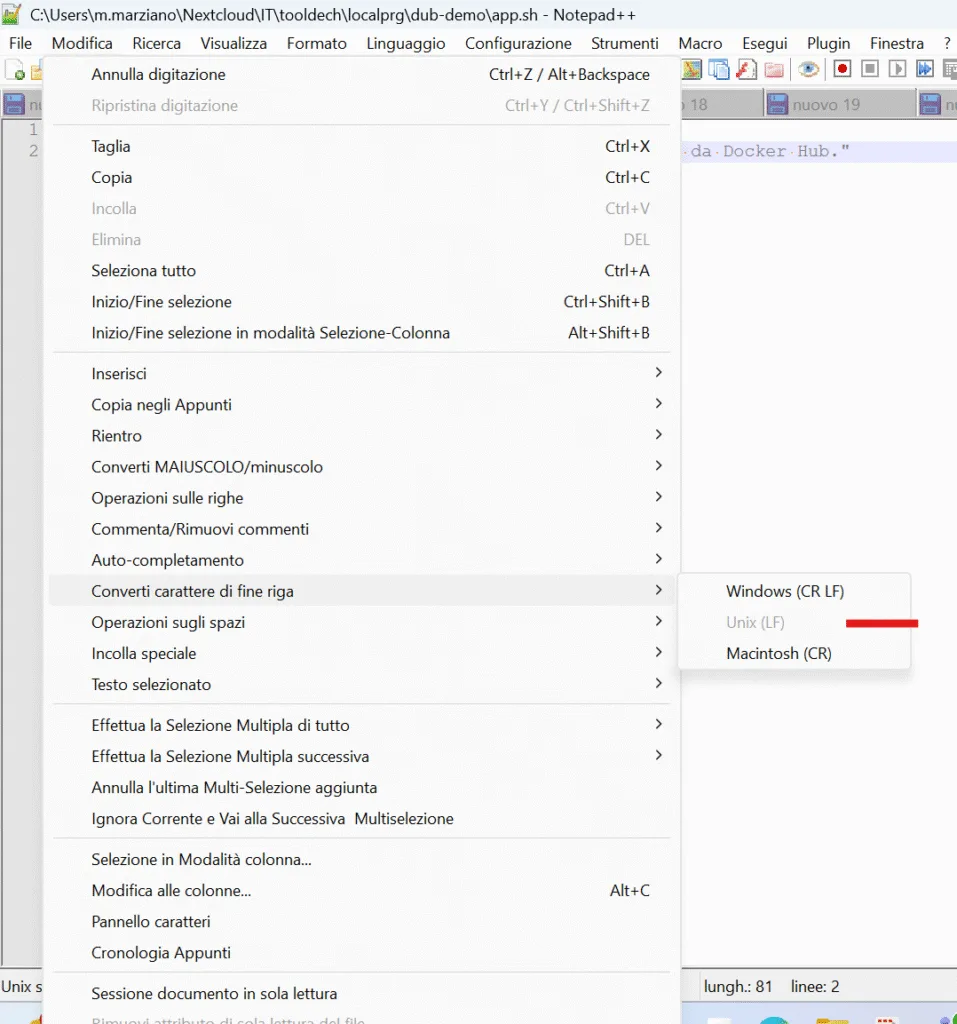Switch to the nuovo 19 tab

(x=825, y=105)
